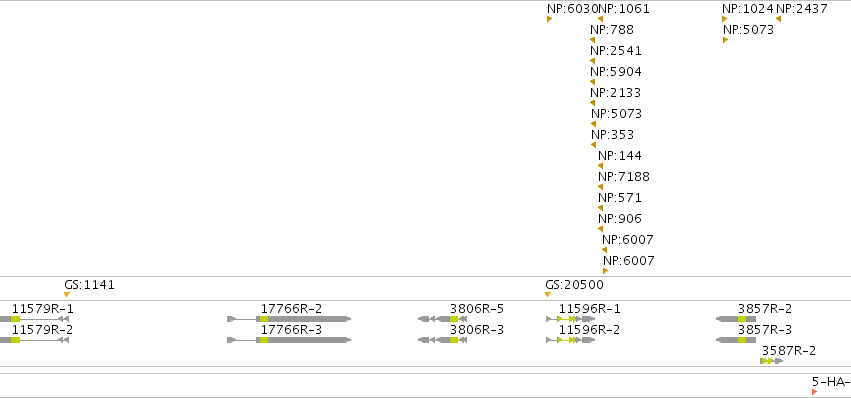Select the GS:20500 triangle marker

point(548,294)
